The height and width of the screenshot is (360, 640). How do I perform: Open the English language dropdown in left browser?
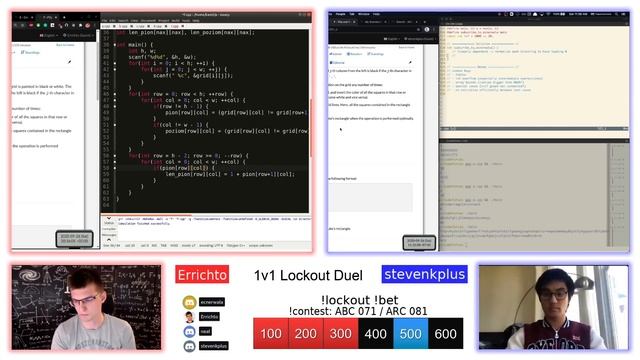click(x=49, y=36)
